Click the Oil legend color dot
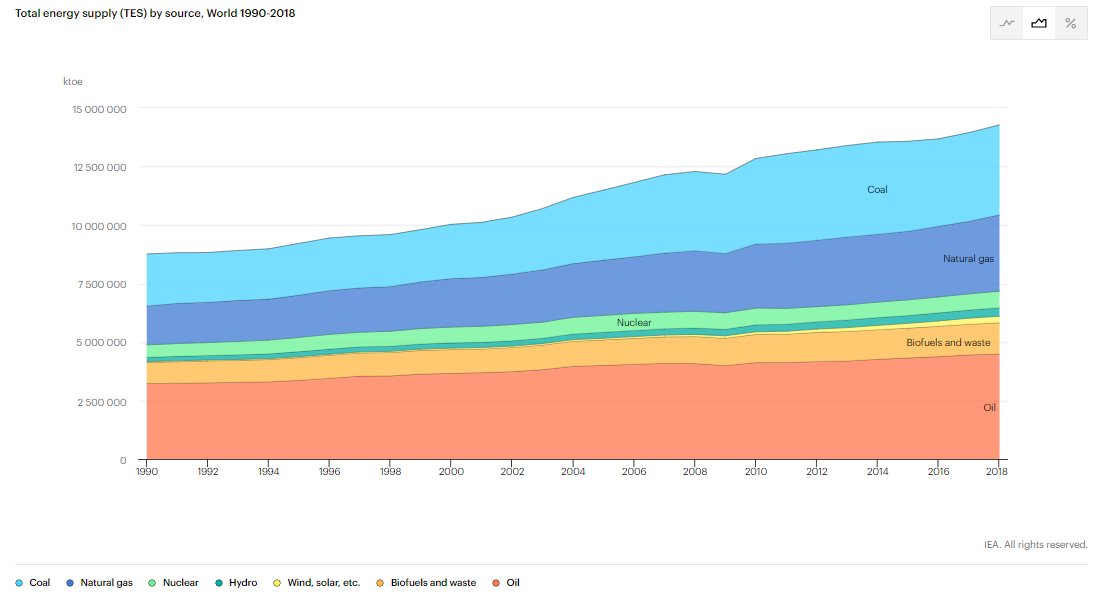 (496, 582)
